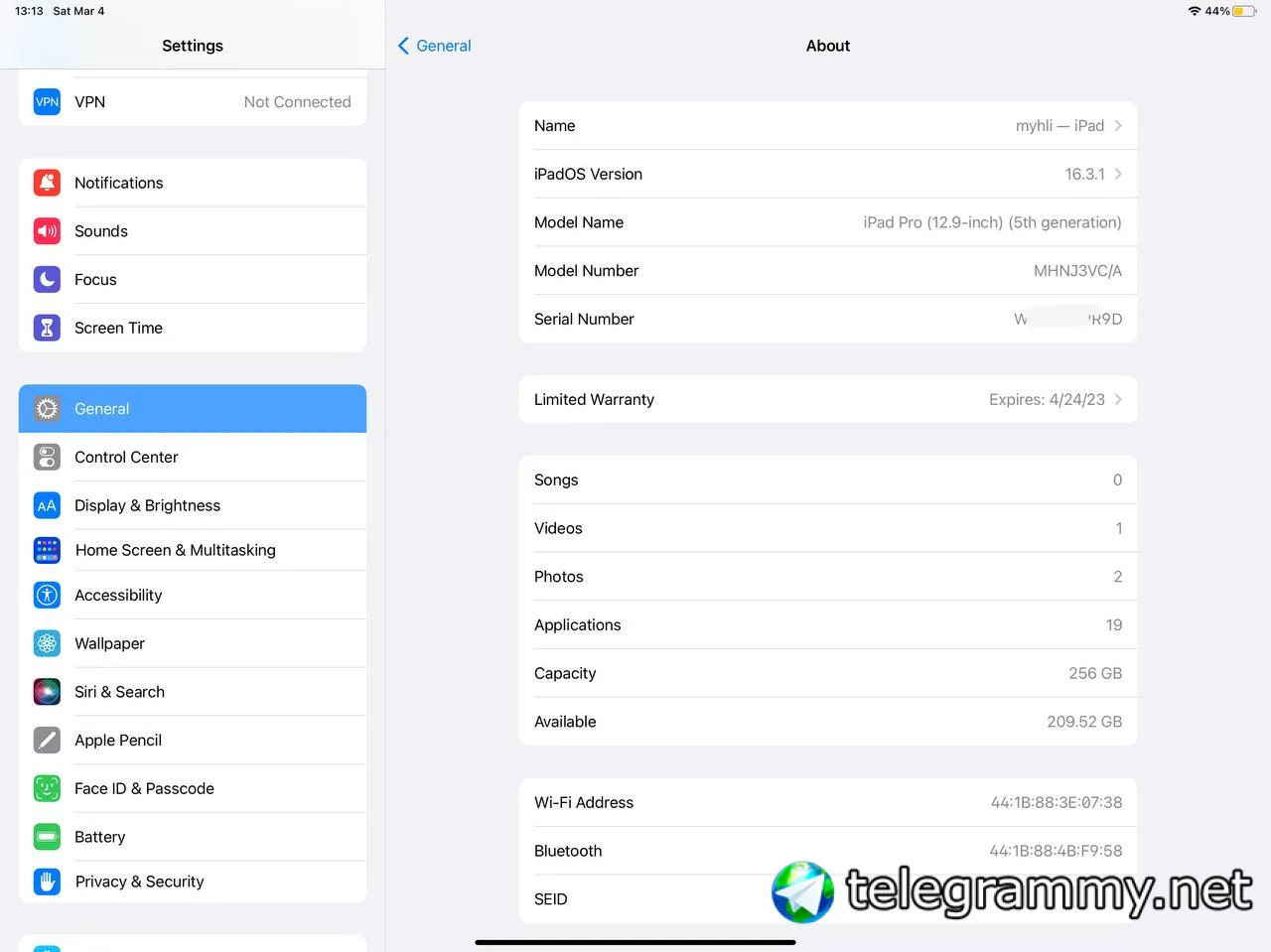Open Display & Brightness settings

point(193,505)
